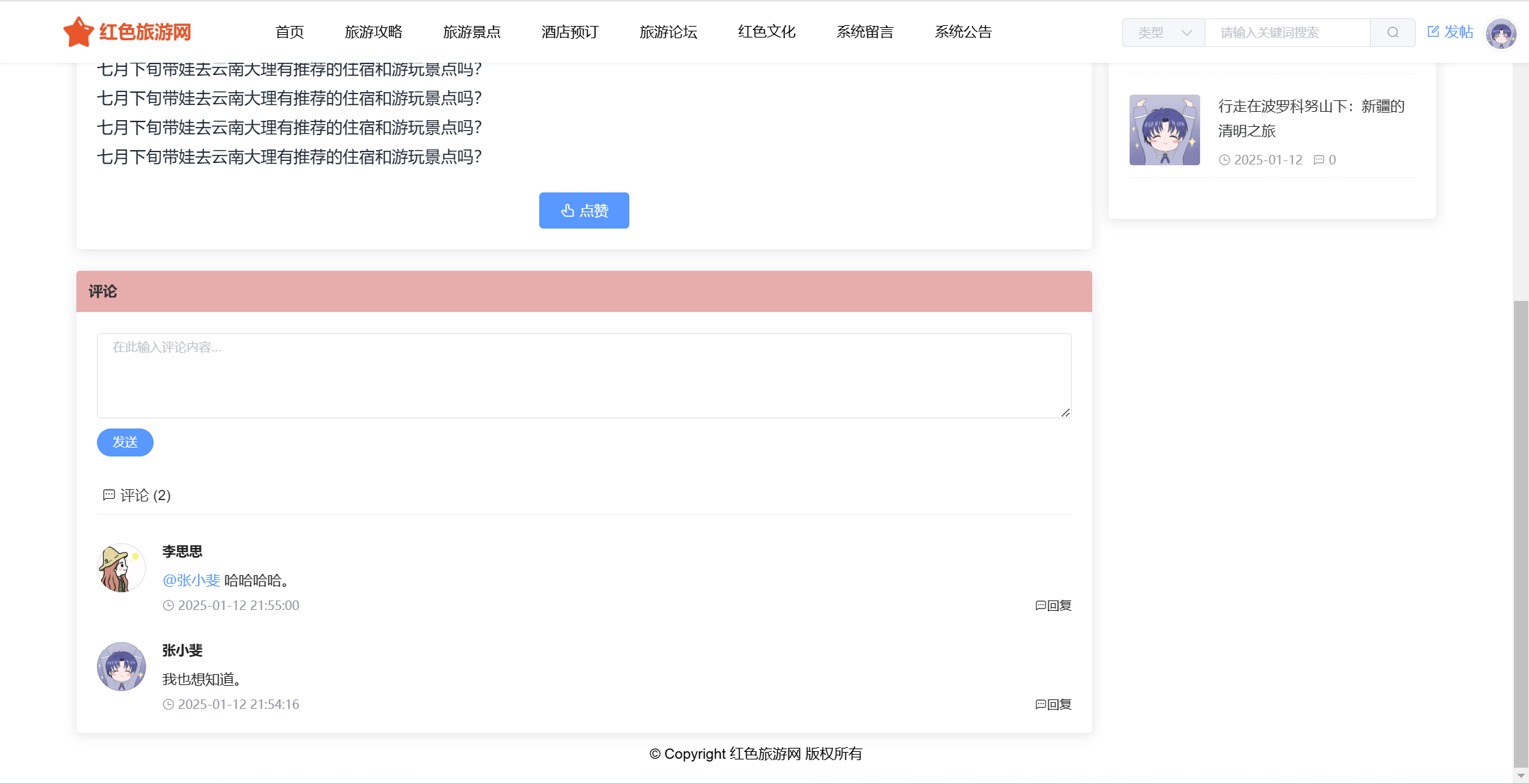Open 红色文化 navigation item

point(767,32)
